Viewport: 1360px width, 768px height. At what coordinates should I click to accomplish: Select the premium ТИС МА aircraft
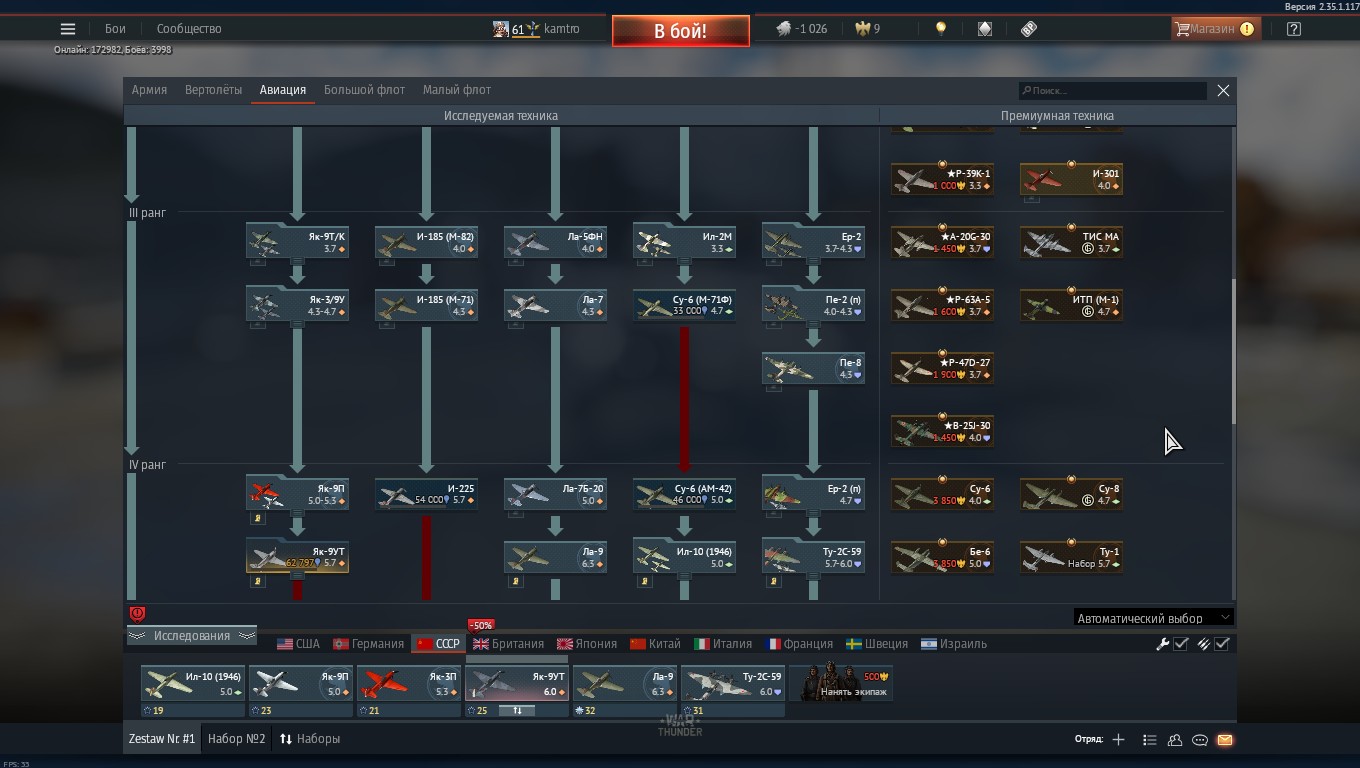(1071, 242)
